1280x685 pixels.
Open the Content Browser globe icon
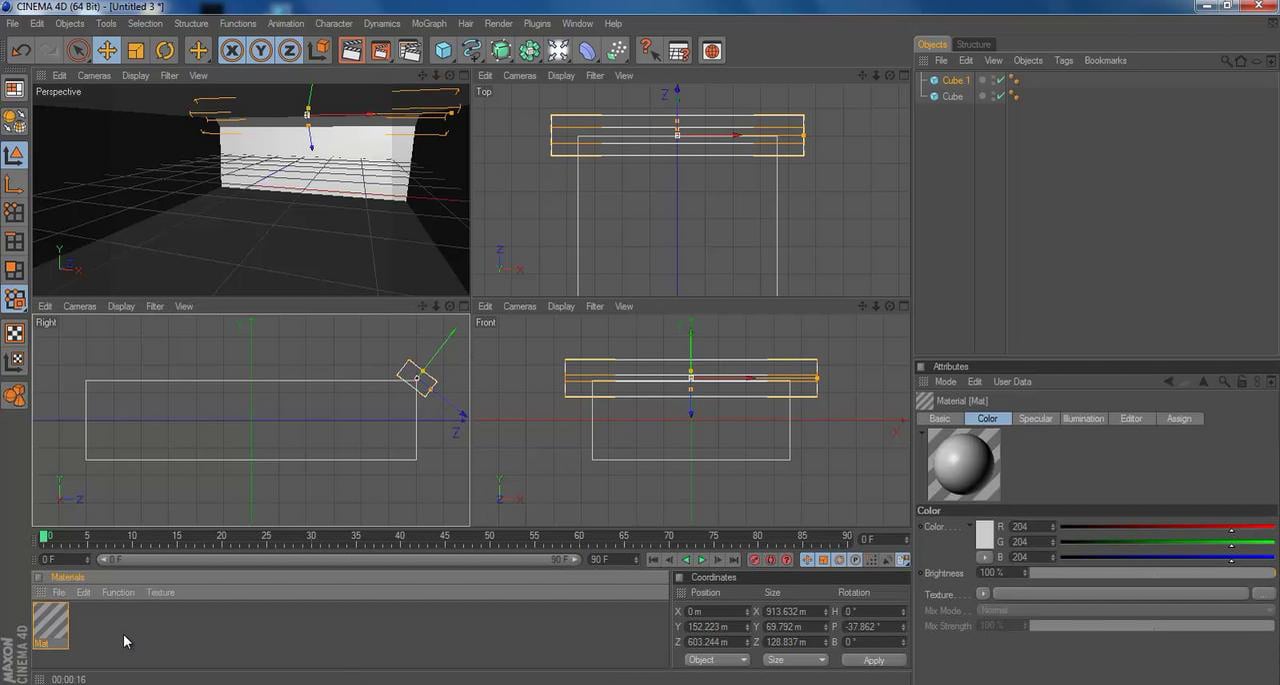pyautogui.click(x=712, y=50)
